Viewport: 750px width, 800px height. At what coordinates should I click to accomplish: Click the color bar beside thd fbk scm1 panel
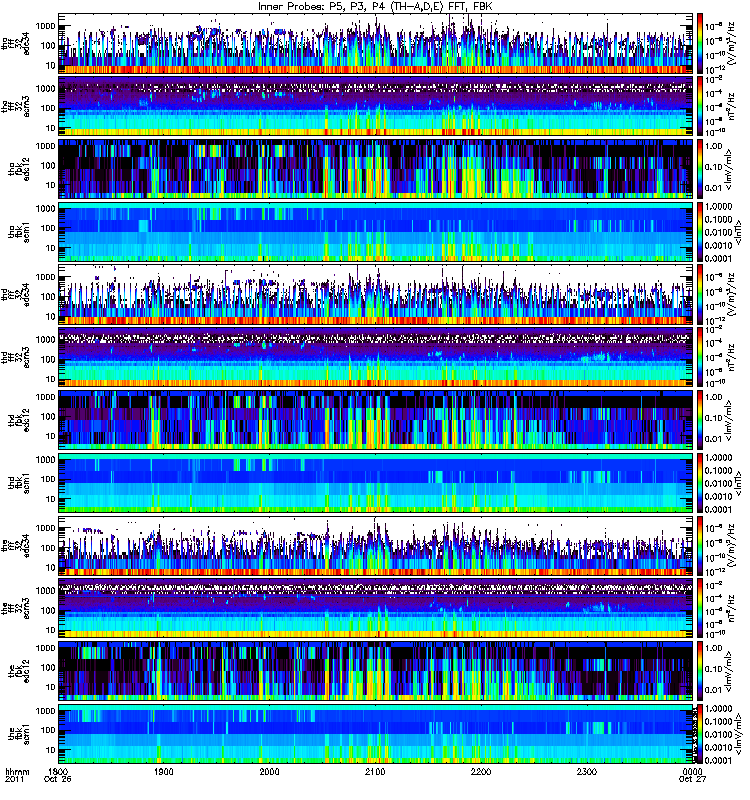tap(700, 483)
